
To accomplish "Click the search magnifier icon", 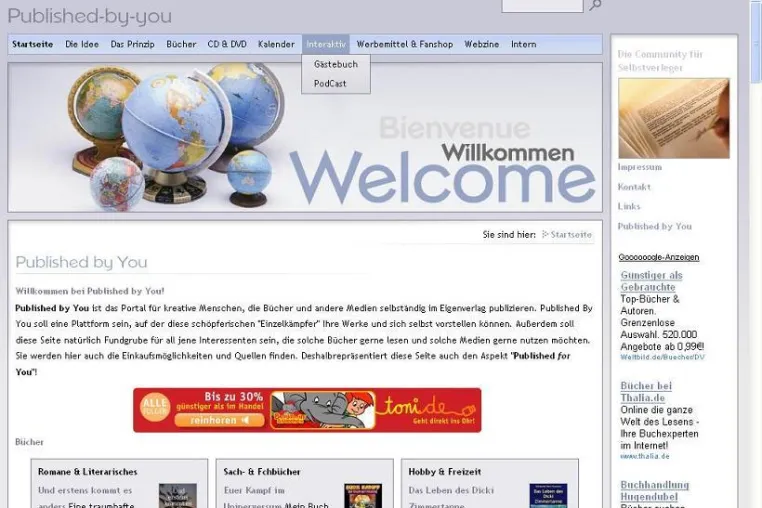I will coord(595,5).
